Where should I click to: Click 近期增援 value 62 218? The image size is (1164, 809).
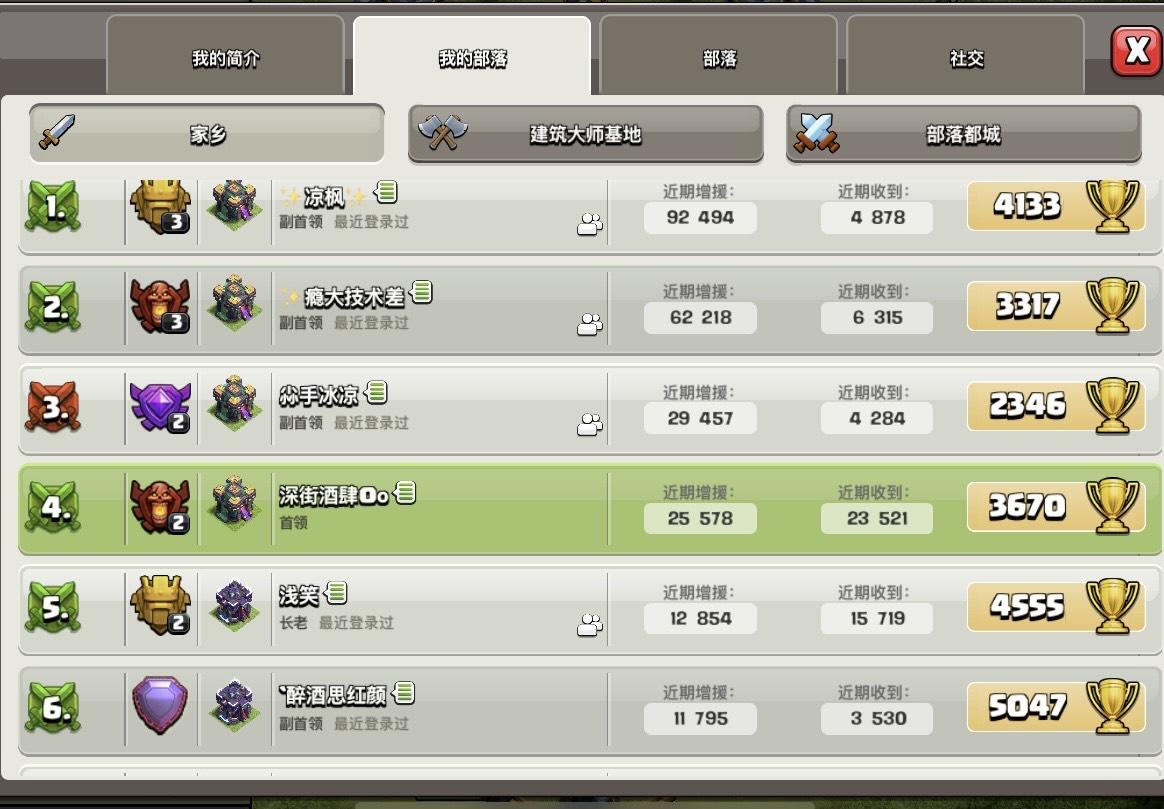700,318
